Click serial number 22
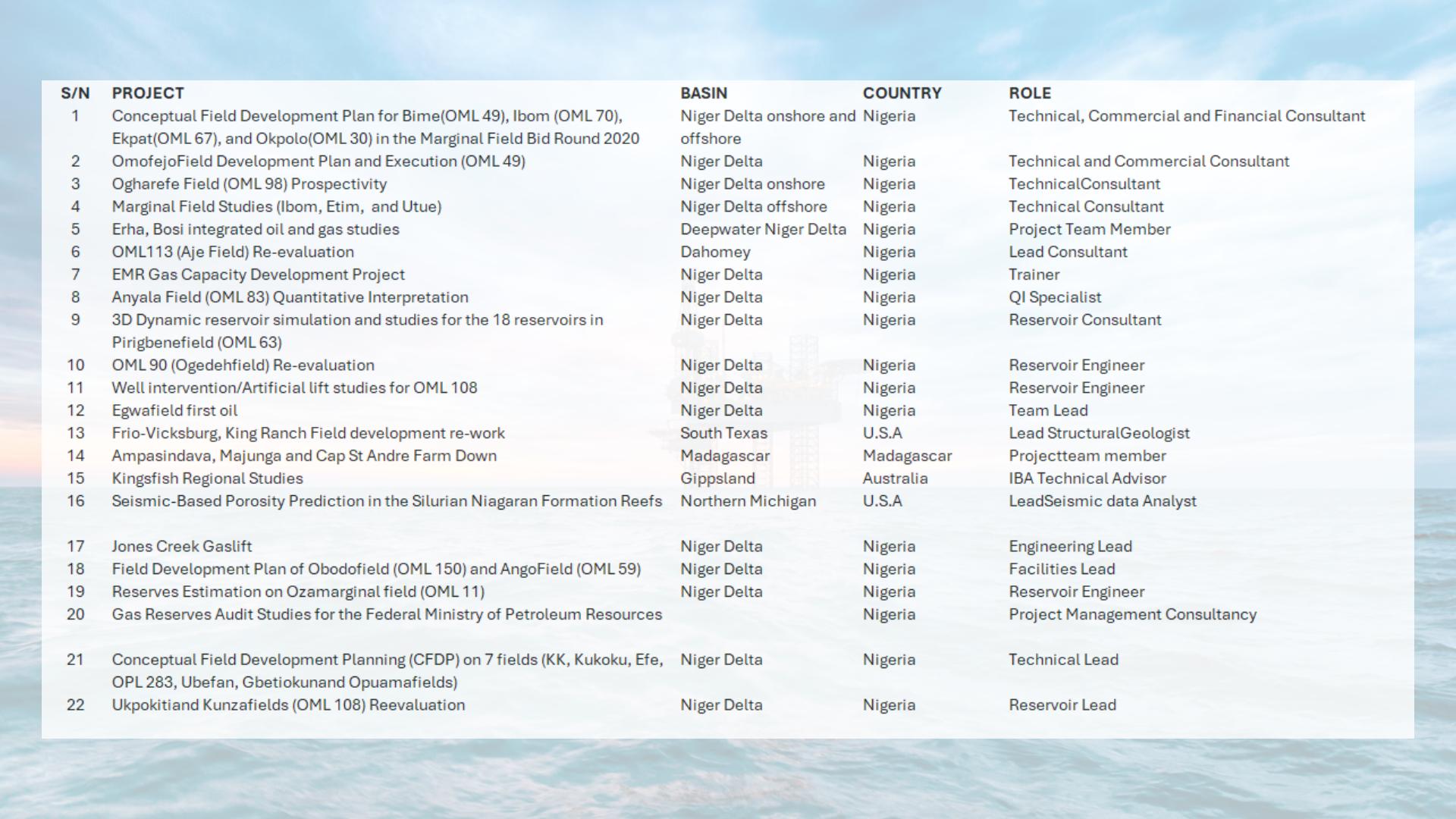Image resolution: width=1456 pixels, height=819 pixels. pyautogui.click(x=75, y=705)
